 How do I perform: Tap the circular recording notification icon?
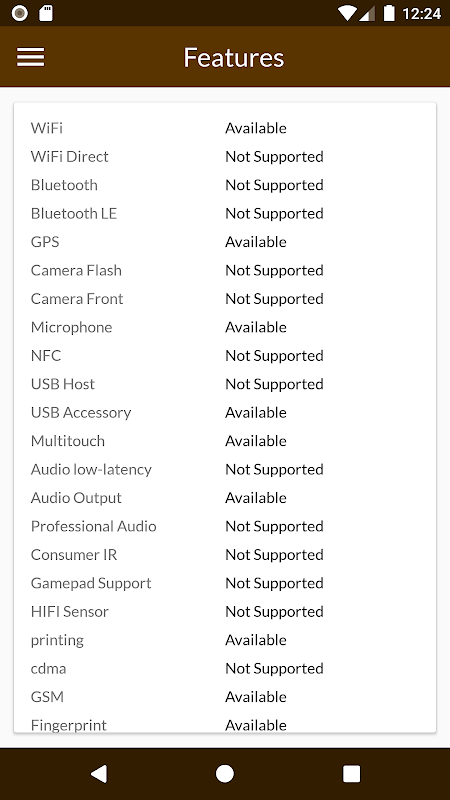coord(19,13)
